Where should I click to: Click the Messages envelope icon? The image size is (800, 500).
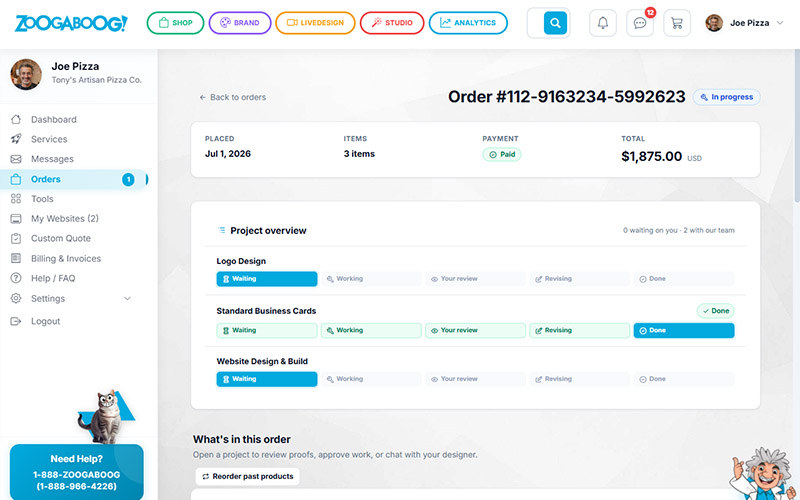[x=16, y=159]
